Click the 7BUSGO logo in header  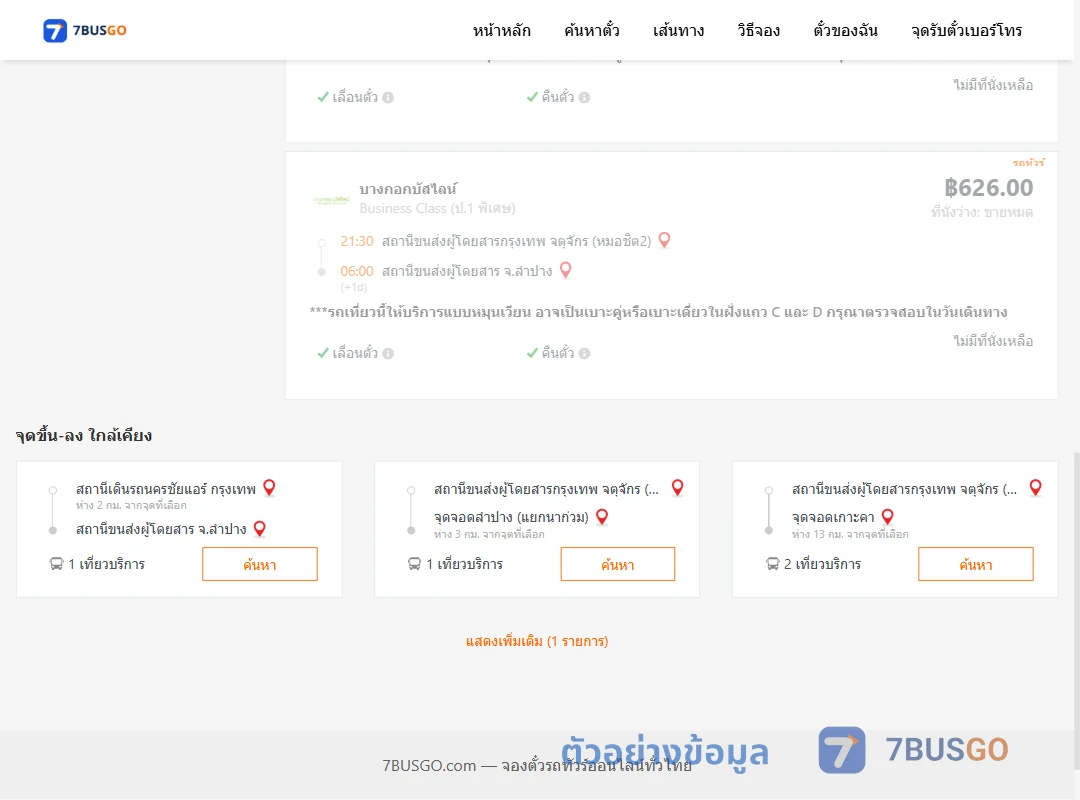(85, 30)
